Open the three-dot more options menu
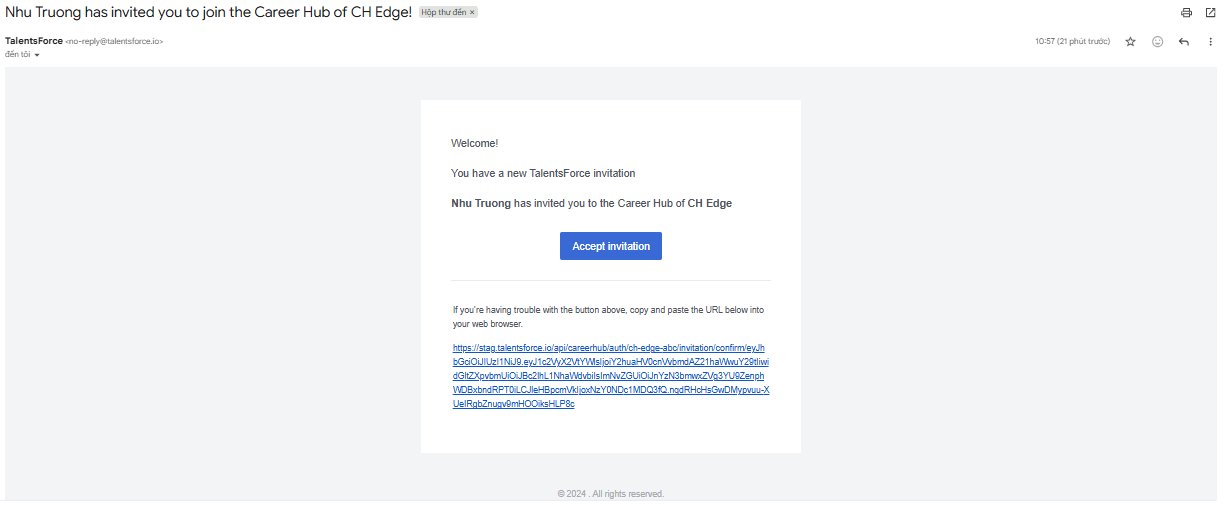Screen dimensions: 1230x505 click(1210, 42)
